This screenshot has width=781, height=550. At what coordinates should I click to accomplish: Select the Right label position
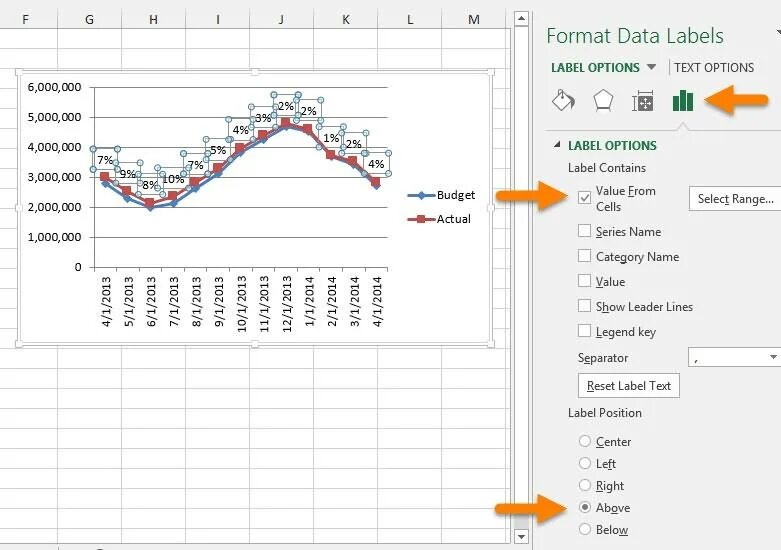pyautogui.click(x=585, y=485)
